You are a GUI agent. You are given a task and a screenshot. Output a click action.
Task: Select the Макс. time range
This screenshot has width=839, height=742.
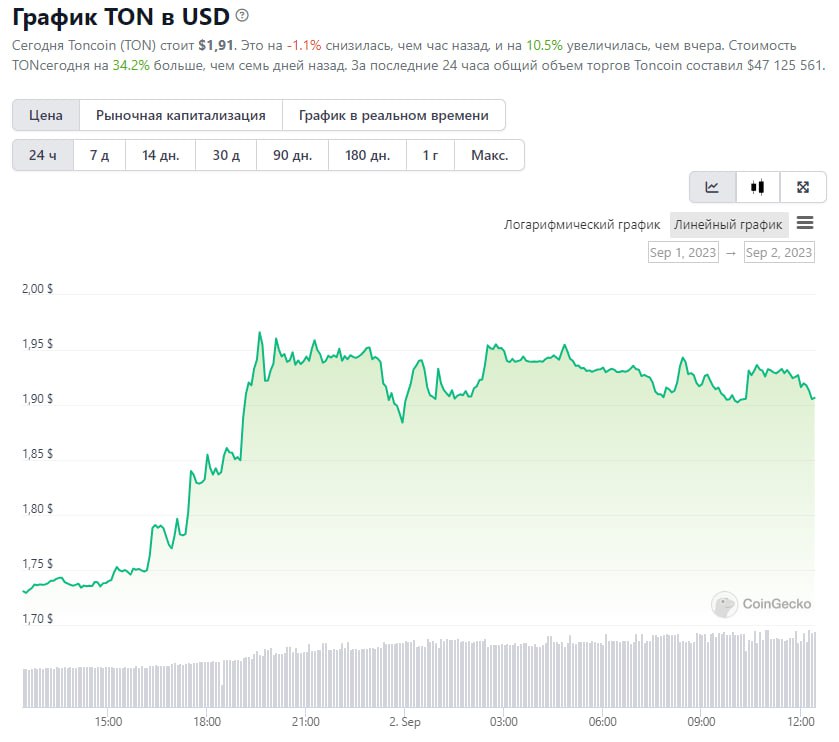coord(490,155)
